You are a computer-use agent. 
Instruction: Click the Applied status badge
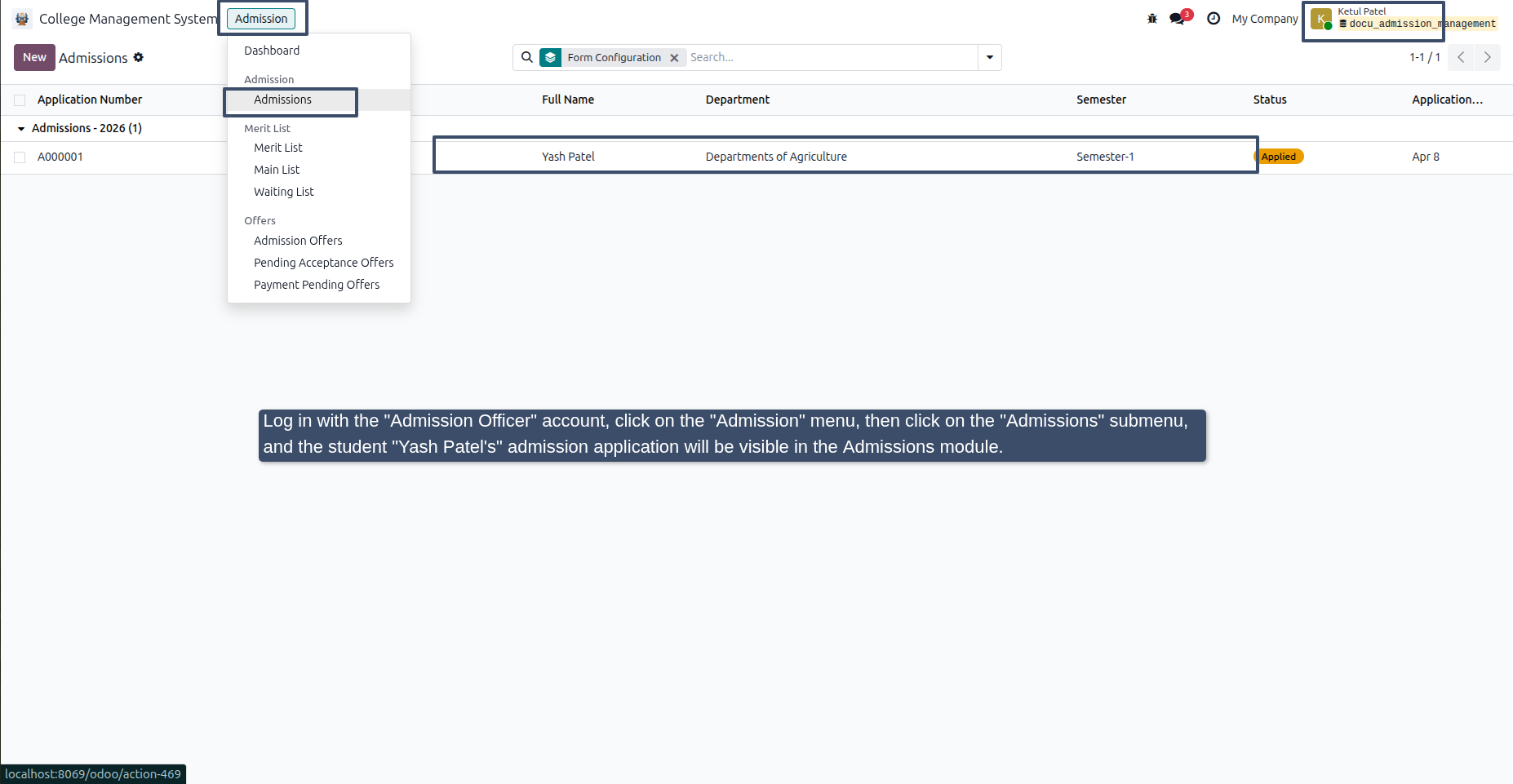pyautogui.click(x=1278, y=157)
